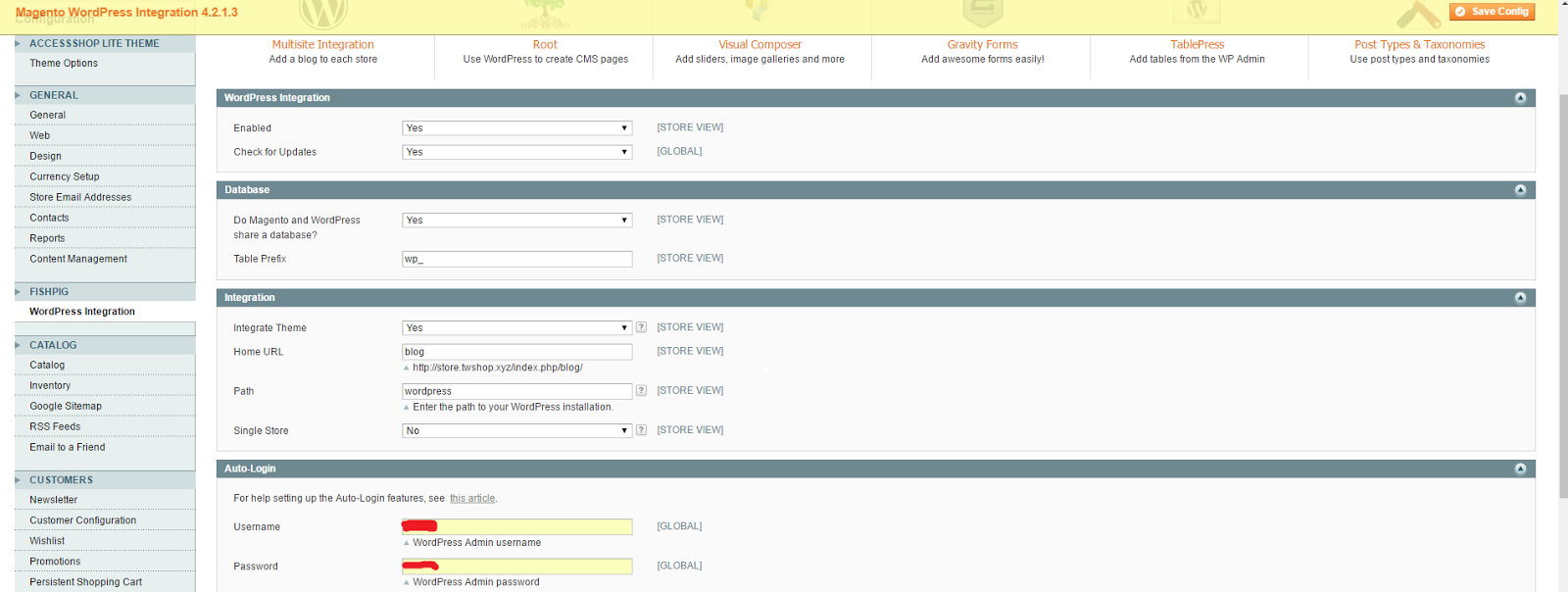Click the Multisite Integration WordPress logo icon
1568x592 pixels.
click(x=323, y=14)
